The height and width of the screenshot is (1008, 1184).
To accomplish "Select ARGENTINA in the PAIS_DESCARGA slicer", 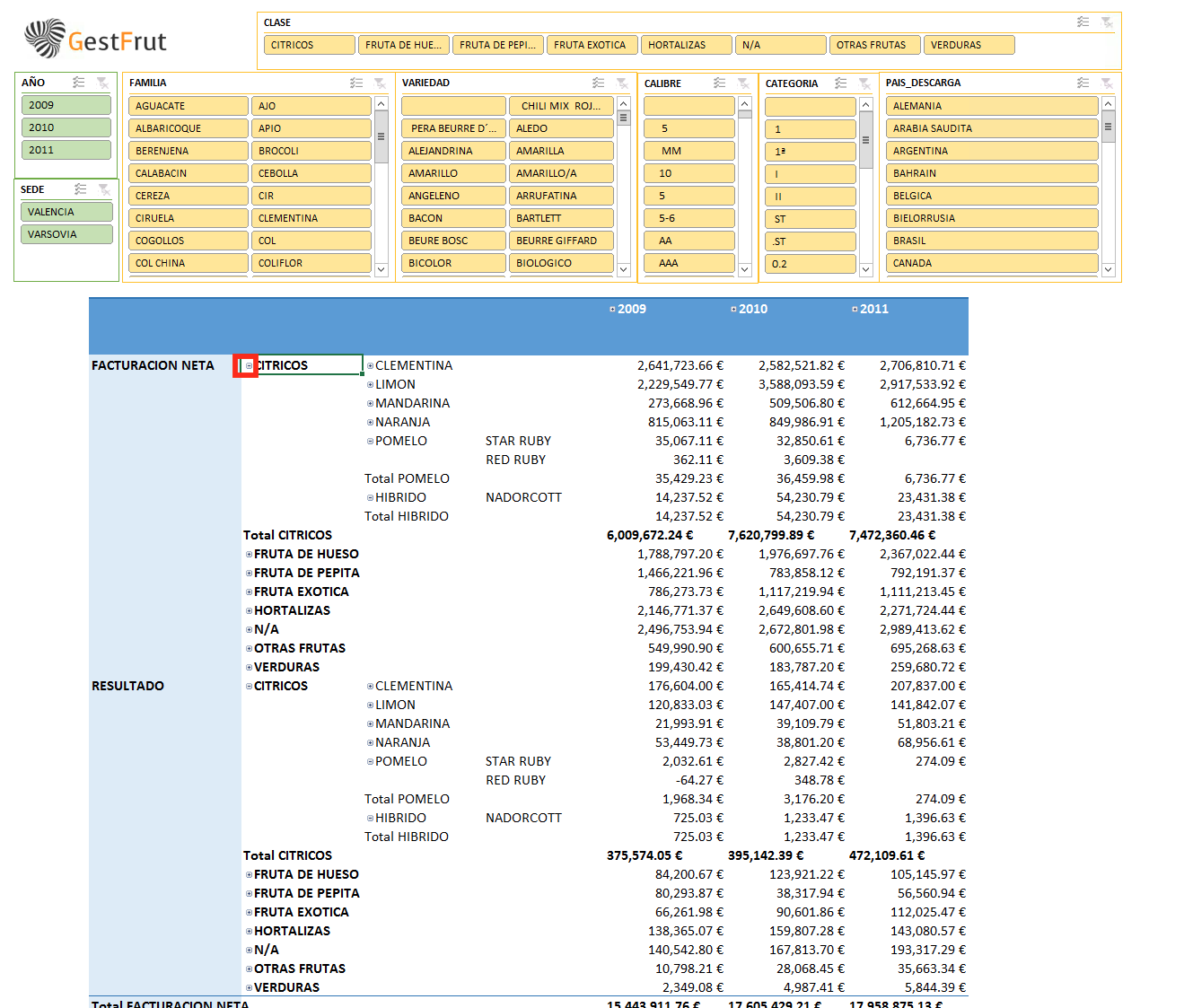I will tap(991, 151).
